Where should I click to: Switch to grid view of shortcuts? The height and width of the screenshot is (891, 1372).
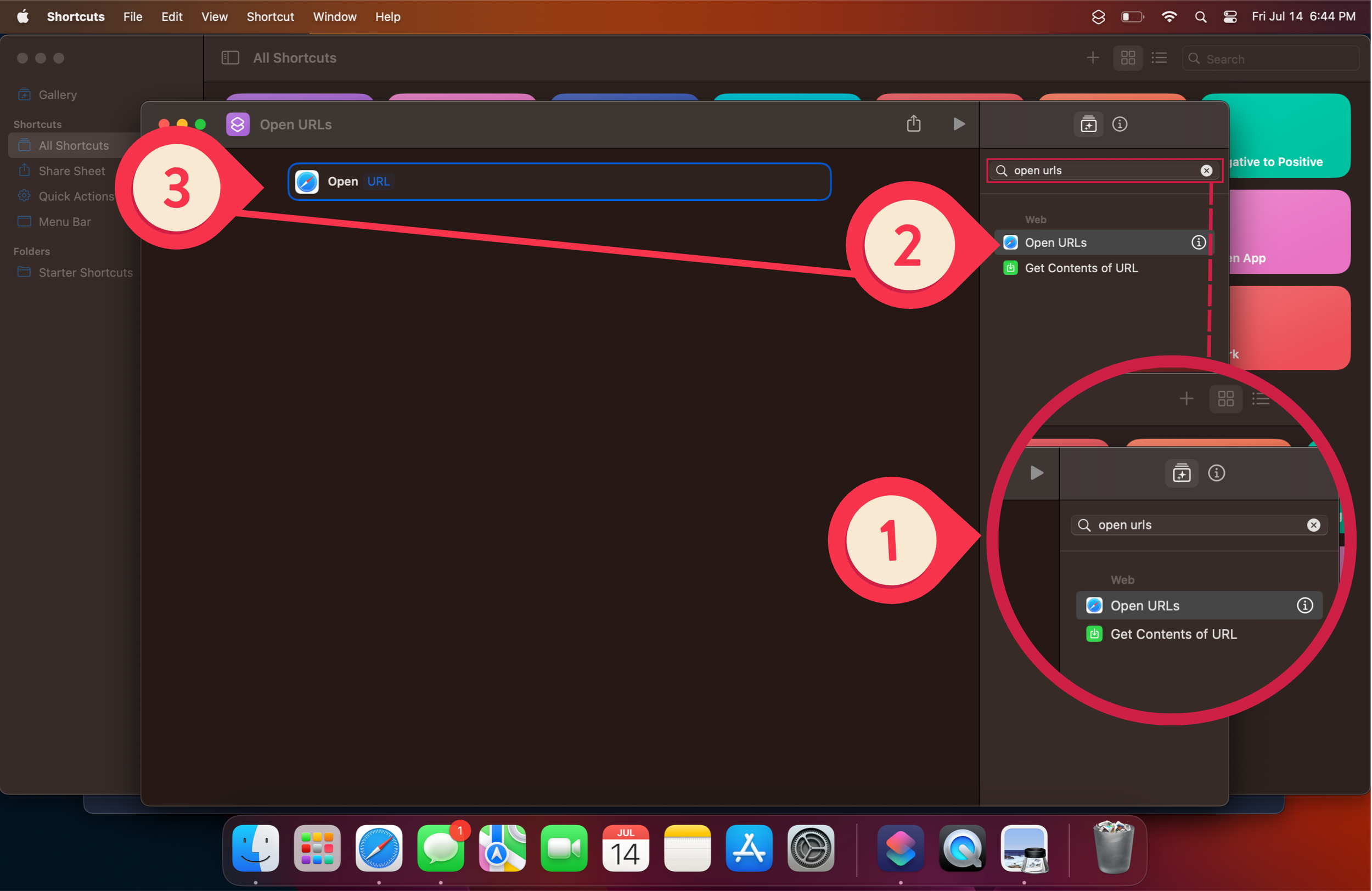pos(1128,58)
